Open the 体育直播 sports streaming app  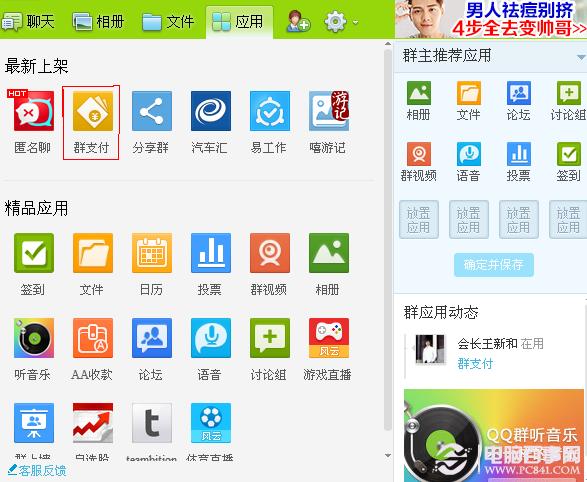pos(211,423)
